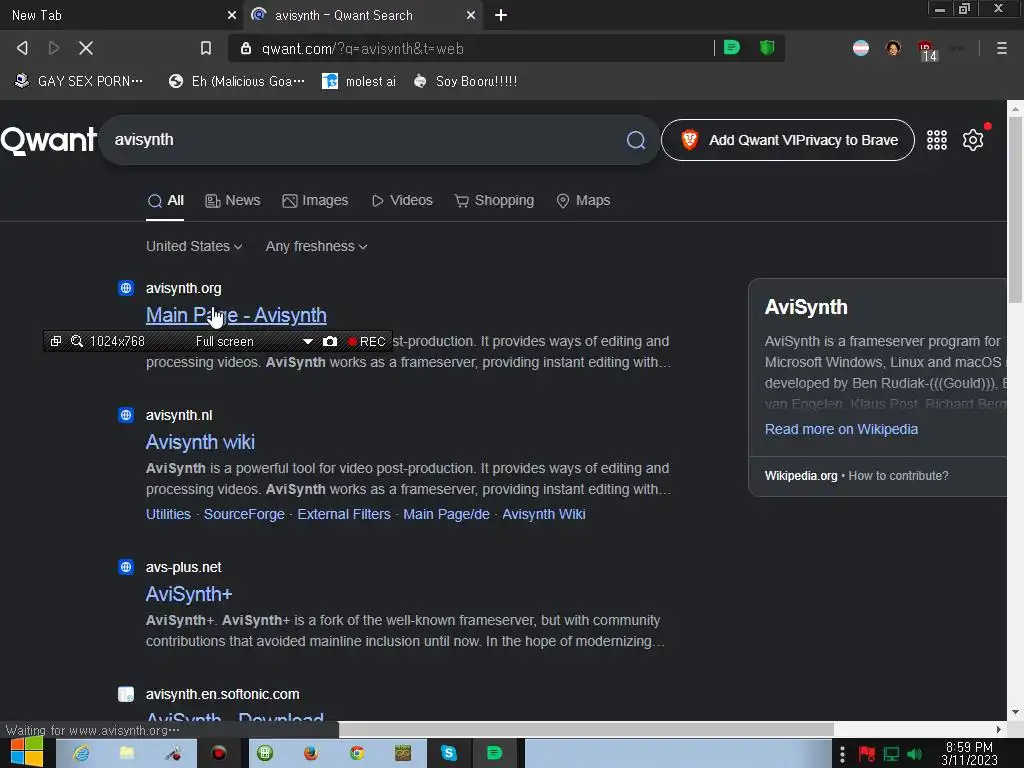Click the avisynth.en.softonic.com result domain
Screen dimensions: 1024x768
pyautogui.click(x=223, y=694)
